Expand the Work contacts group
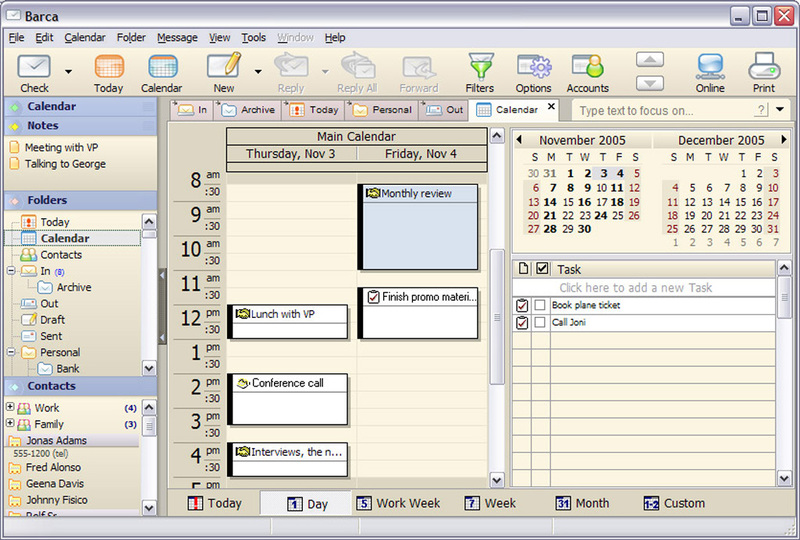Image resolution: width=800 pixels, height=540 pixels. (x=10, y=408)
